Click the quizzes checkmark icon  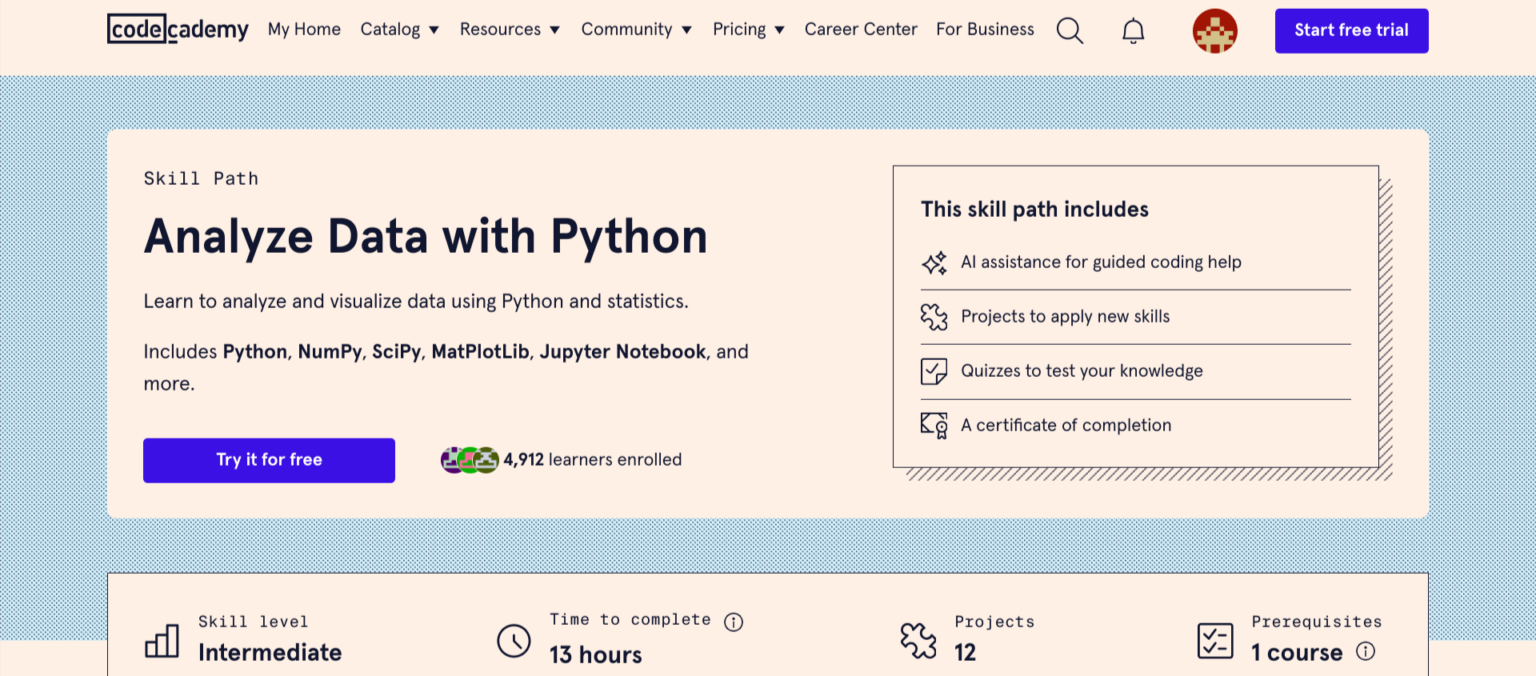[932, 370]
